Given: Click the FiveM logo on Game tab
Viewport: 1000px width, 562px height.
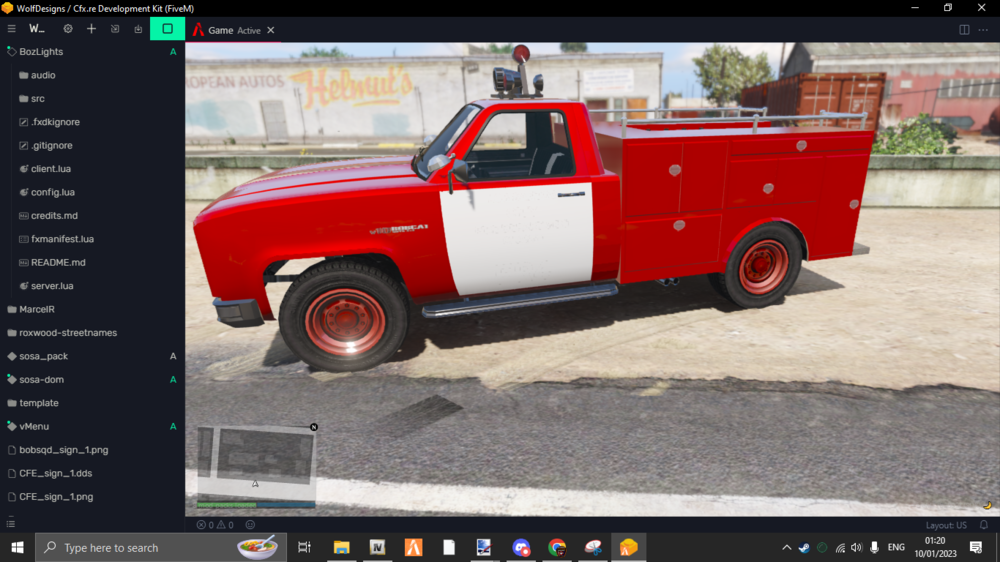Looking at the screenshot, I should (x=198, y=30).
